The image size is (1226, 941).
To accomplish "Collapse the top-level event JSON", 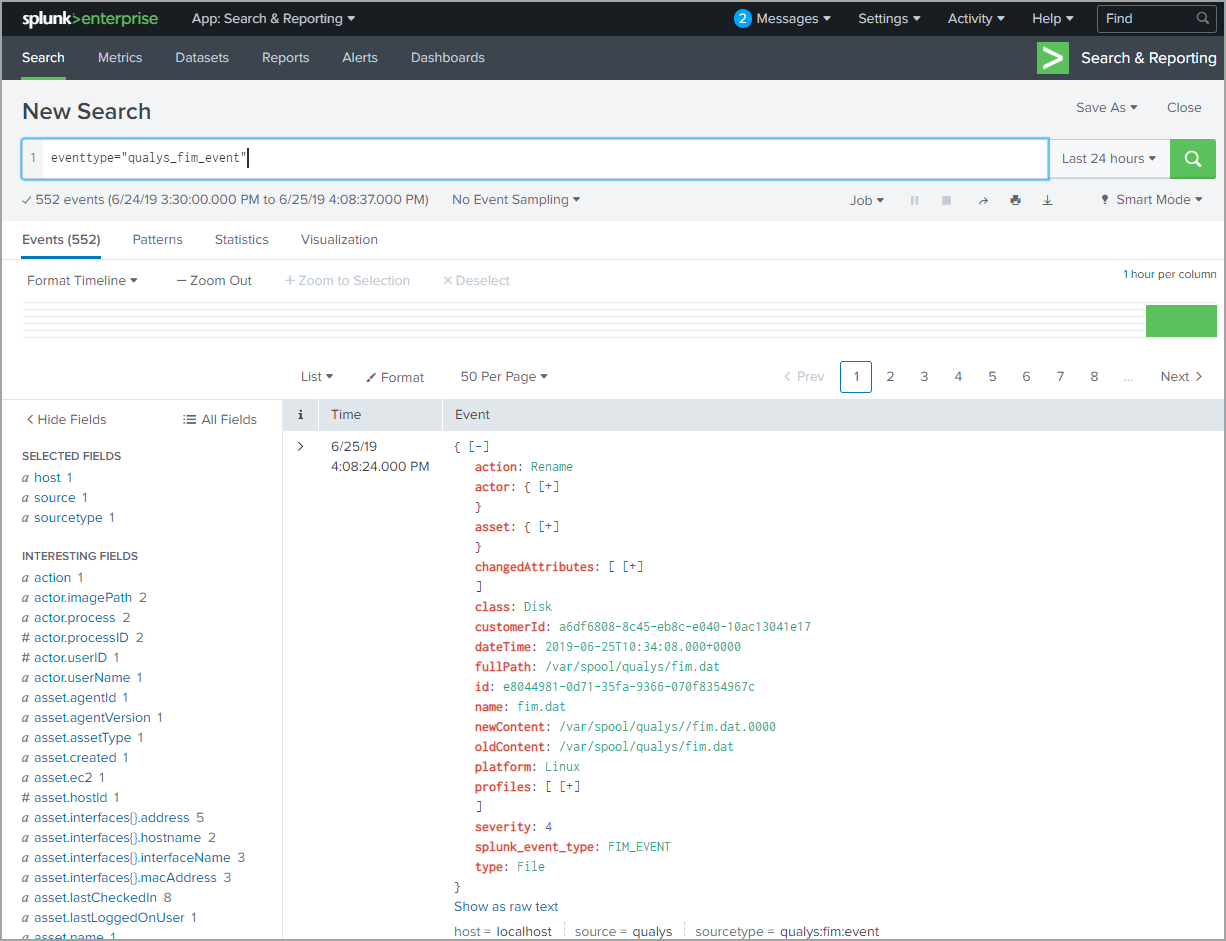I will (479, 447).
